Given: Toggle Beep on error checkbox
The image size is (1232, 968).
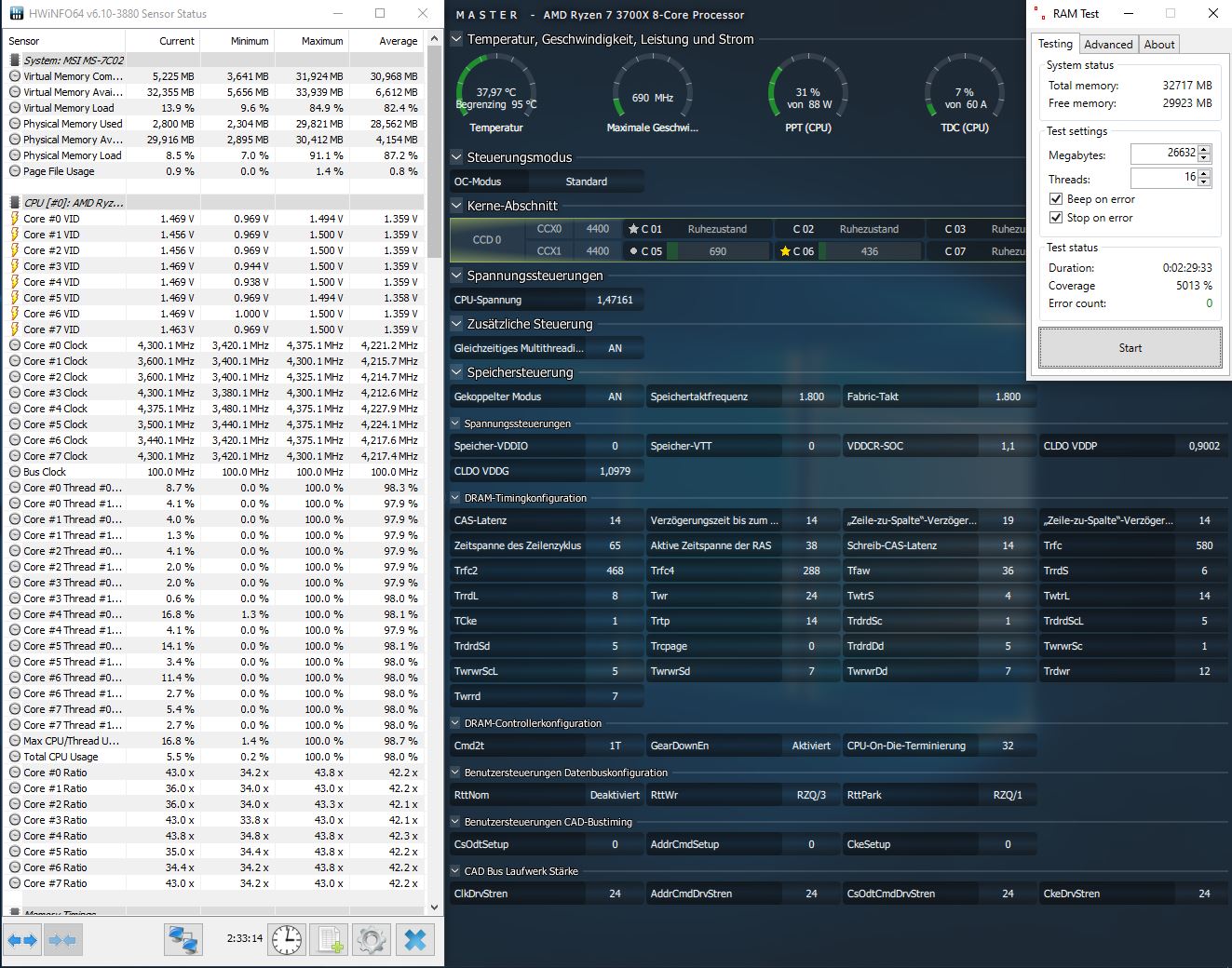Looking at the screenshot, I should click(1056, 199).
